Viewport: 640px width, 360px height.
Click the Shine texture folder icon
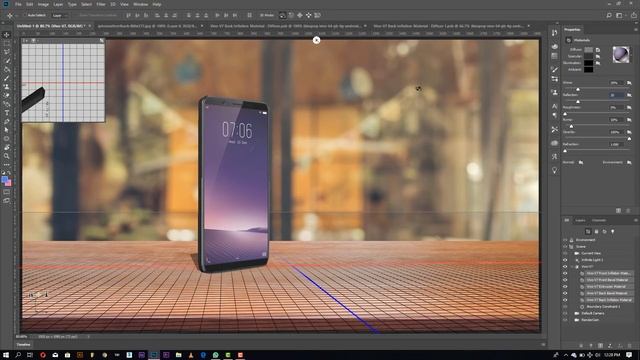(x=629, y=83)
